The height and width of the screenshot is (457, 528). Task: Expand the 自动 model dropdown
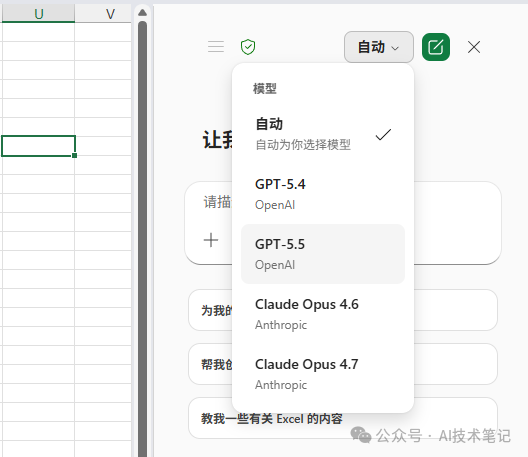point(379,47)
